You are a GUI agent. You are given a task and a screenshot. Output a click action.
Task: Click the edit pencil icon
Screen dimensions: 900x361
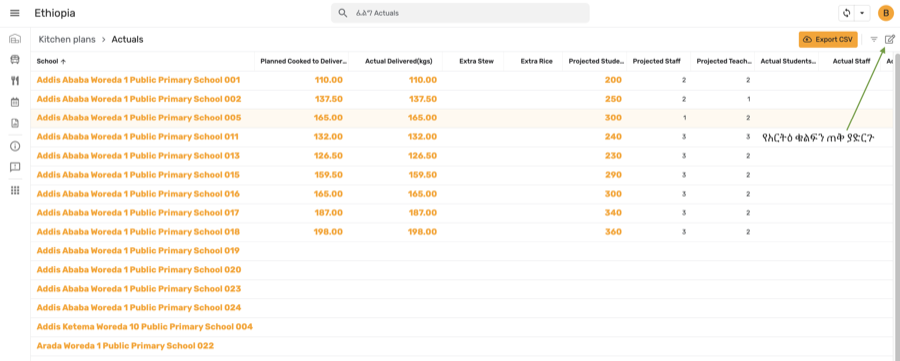coord(890,40)
